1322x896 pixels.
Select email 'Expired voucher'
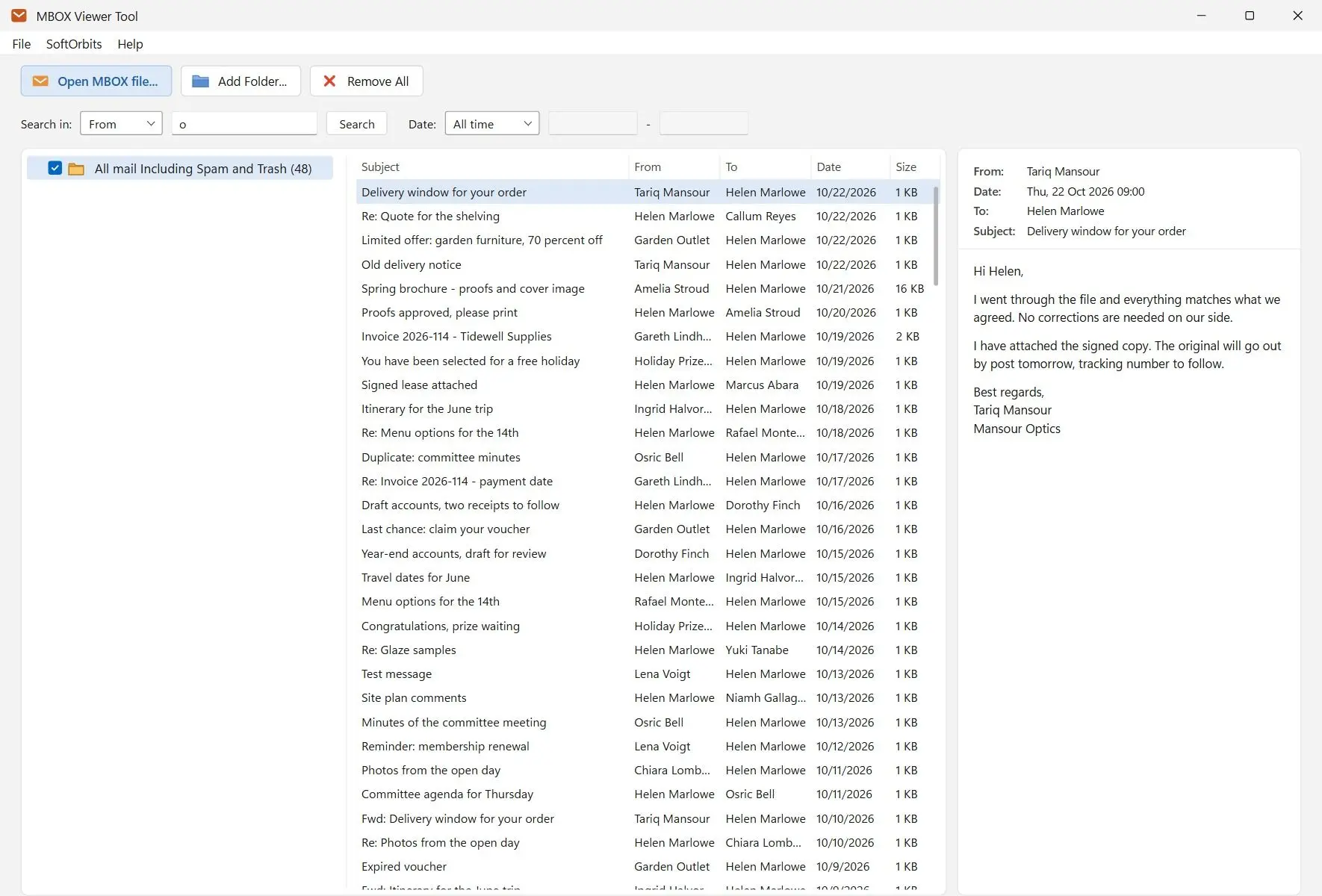point(644,866)
